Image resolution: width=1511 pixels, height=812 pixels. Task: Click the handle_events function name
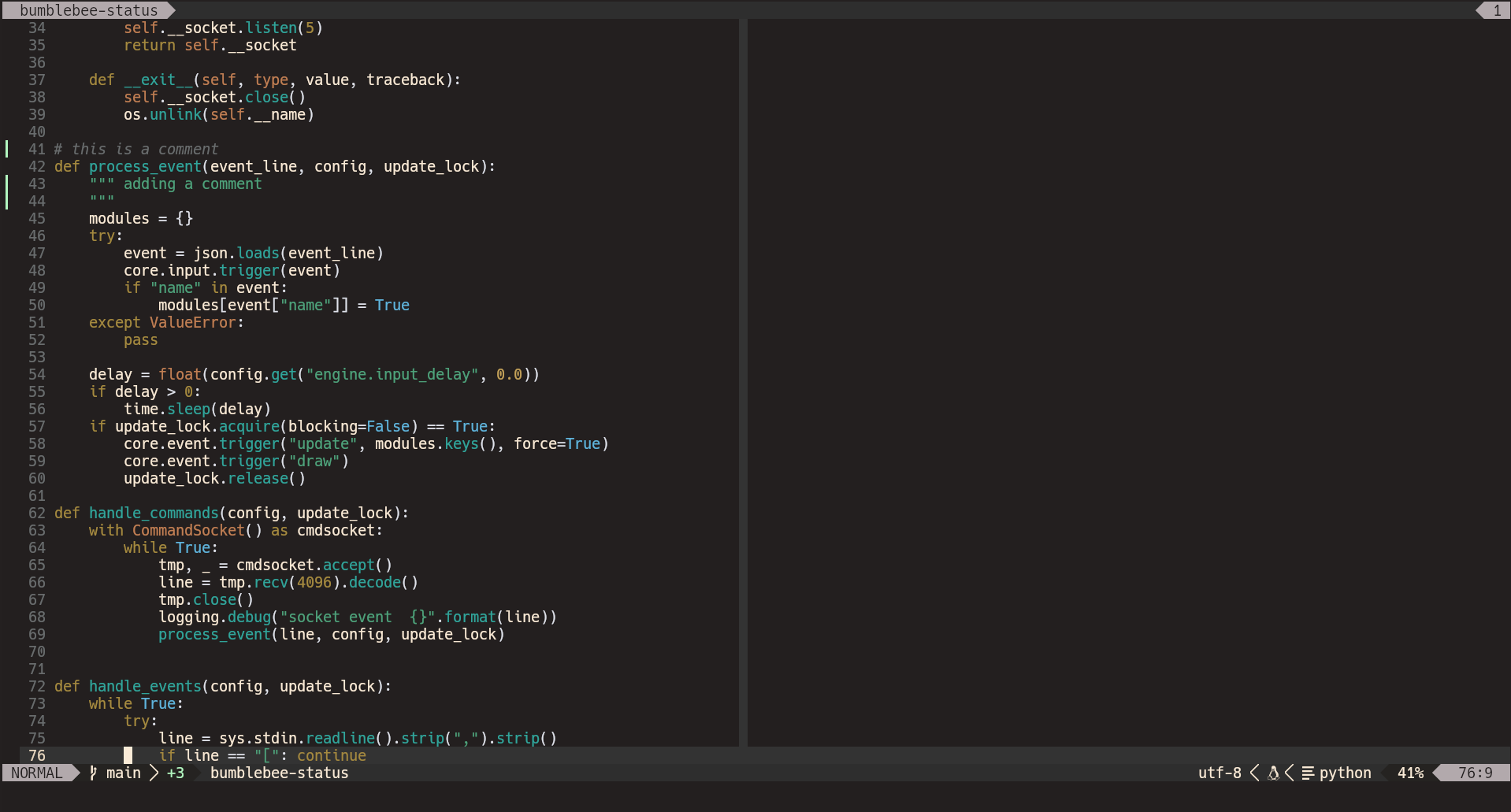(145, 686)
